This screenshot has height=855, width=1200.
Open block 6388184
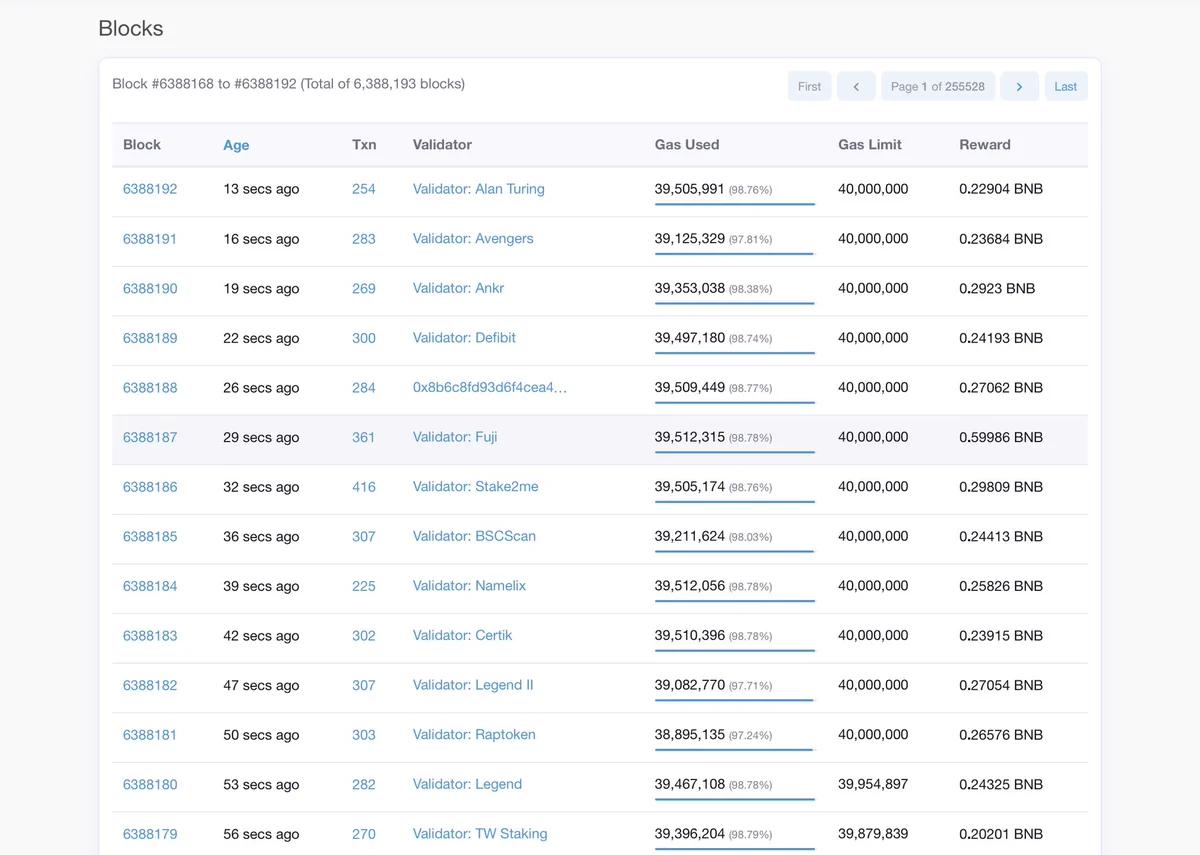(x=150, y=586)
